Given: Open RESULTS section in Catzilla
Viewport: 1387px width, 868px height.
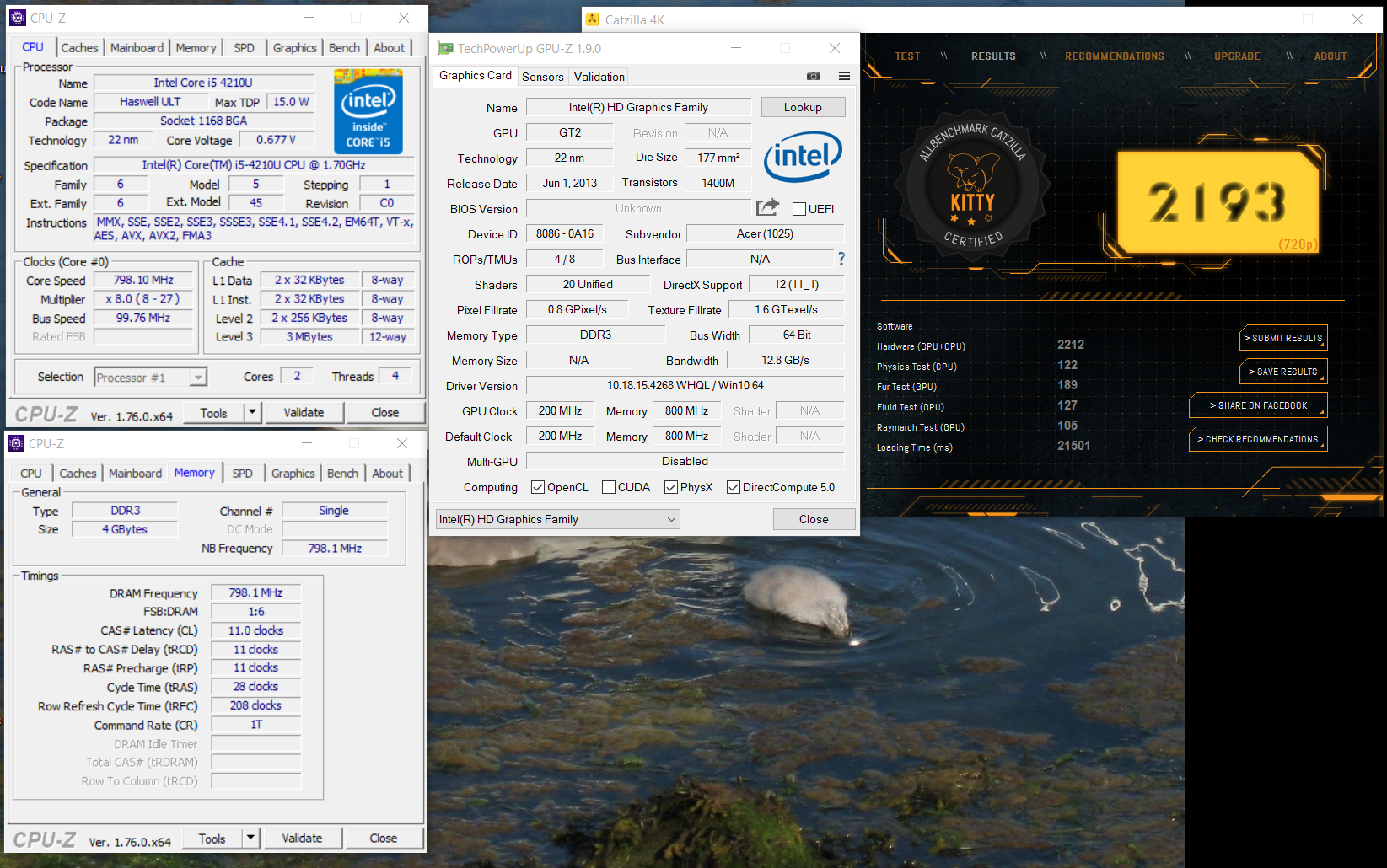Looking at the screenshot, I should tap(993, 56).
